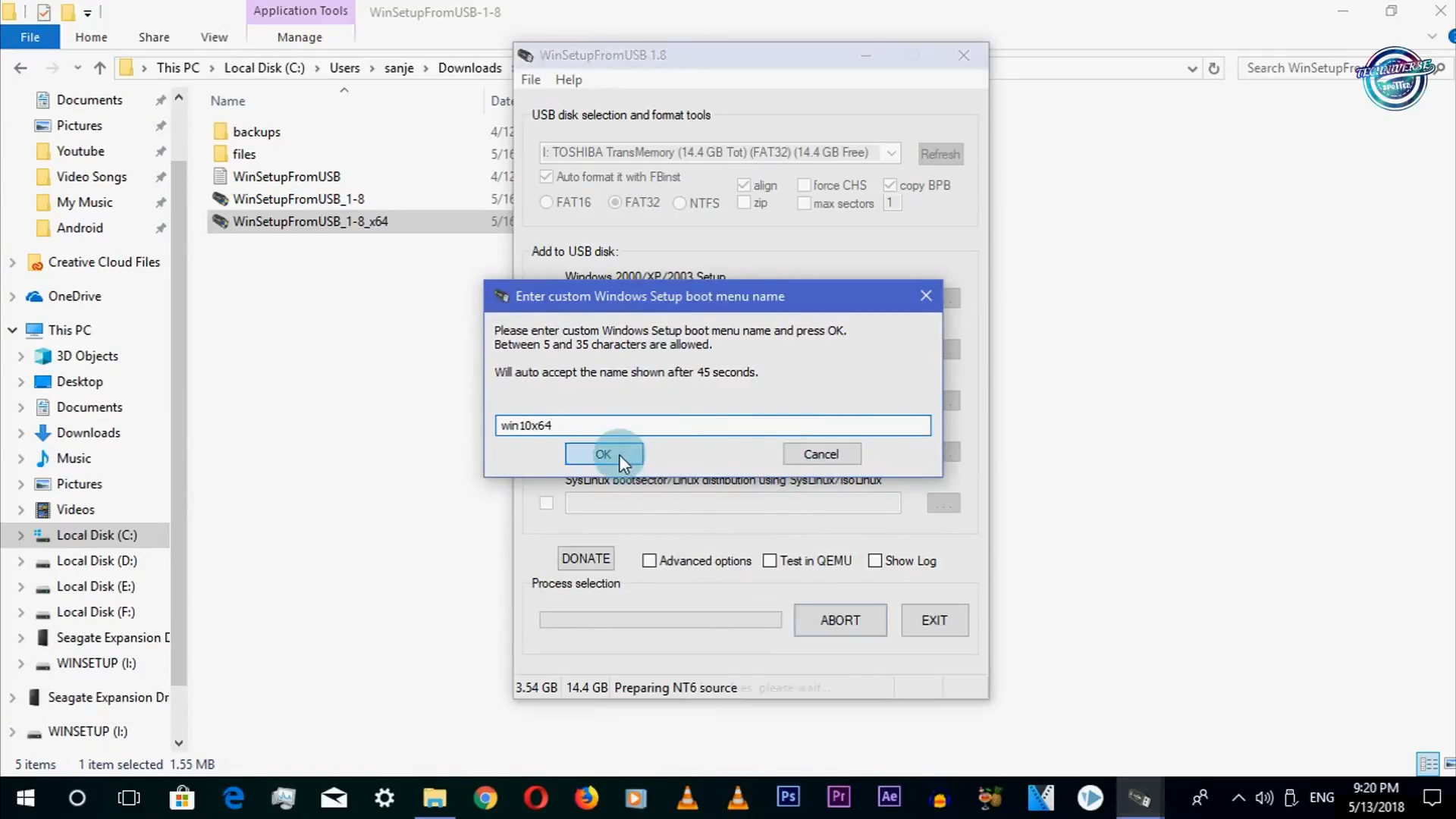Select NTFS format radio button
This screenshot has width=1456, height=819.
pyautogui.click(x=679, y=203)
